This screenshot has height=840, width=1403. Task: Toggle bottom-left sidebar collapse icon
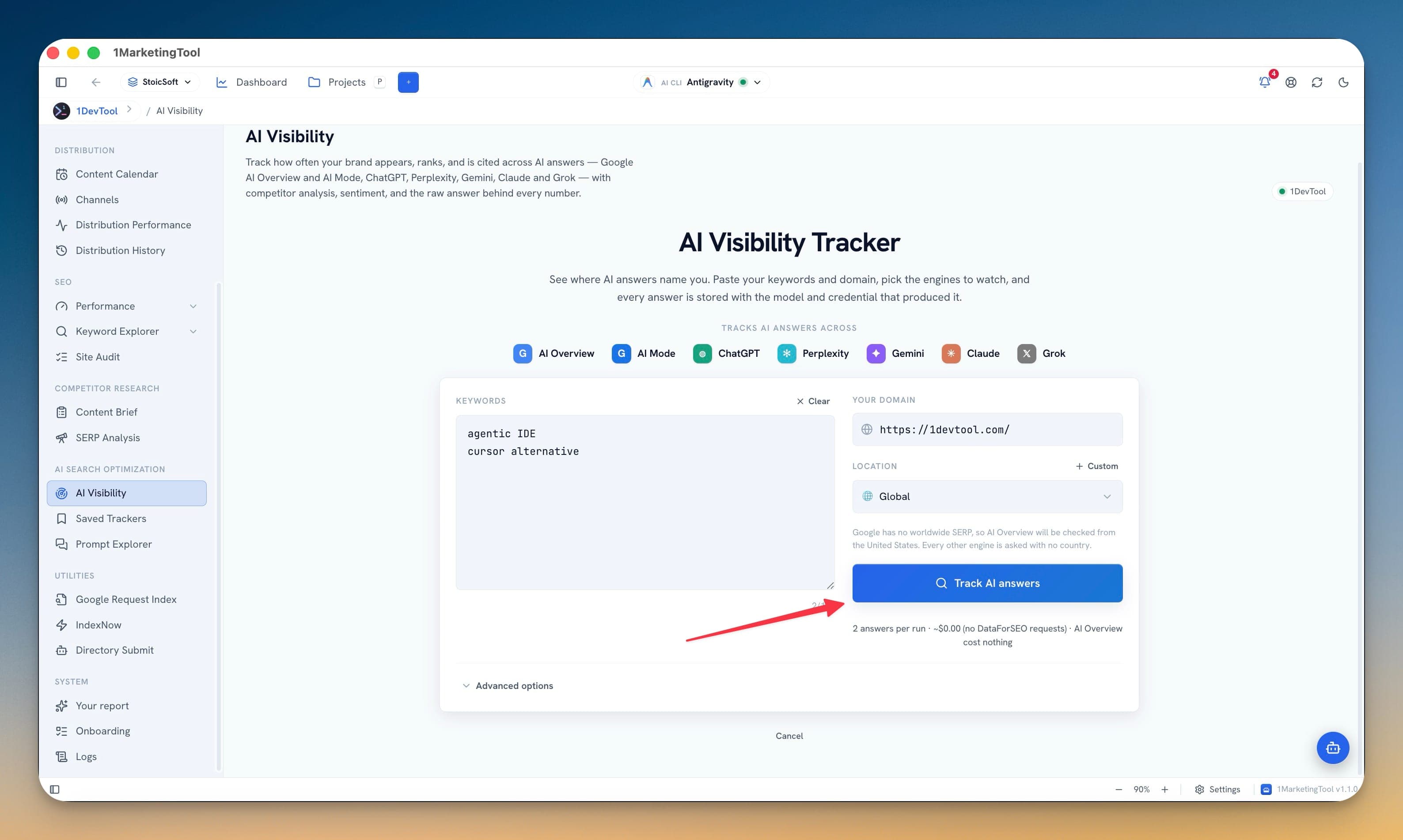(55, 790)
